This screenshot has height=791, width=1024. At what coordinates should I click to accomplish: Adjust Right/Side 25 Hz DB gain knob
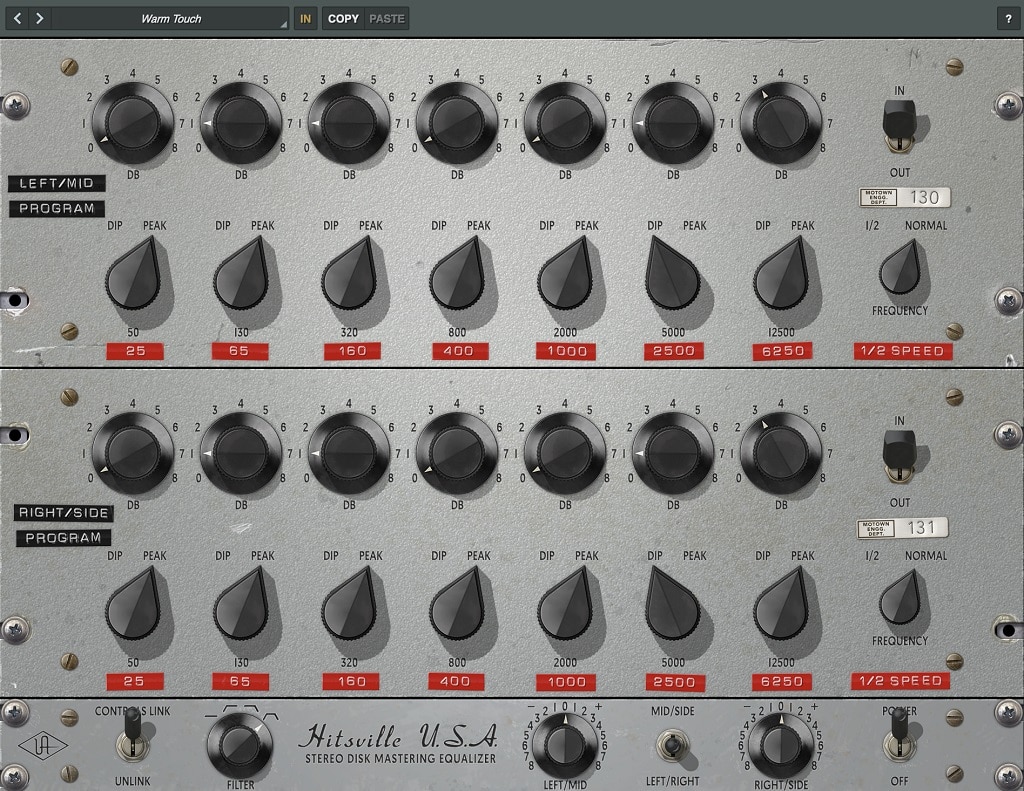coord(133,453)
